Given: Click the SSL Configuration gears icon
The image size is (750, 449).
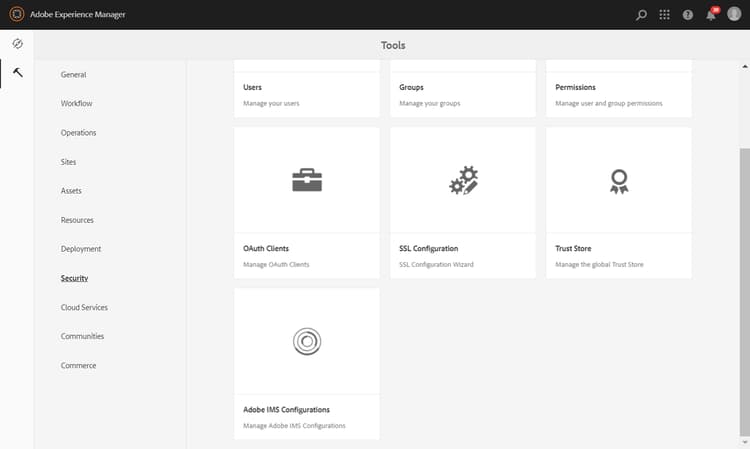Looking at the screenshot, I should [x=463, y=180].
